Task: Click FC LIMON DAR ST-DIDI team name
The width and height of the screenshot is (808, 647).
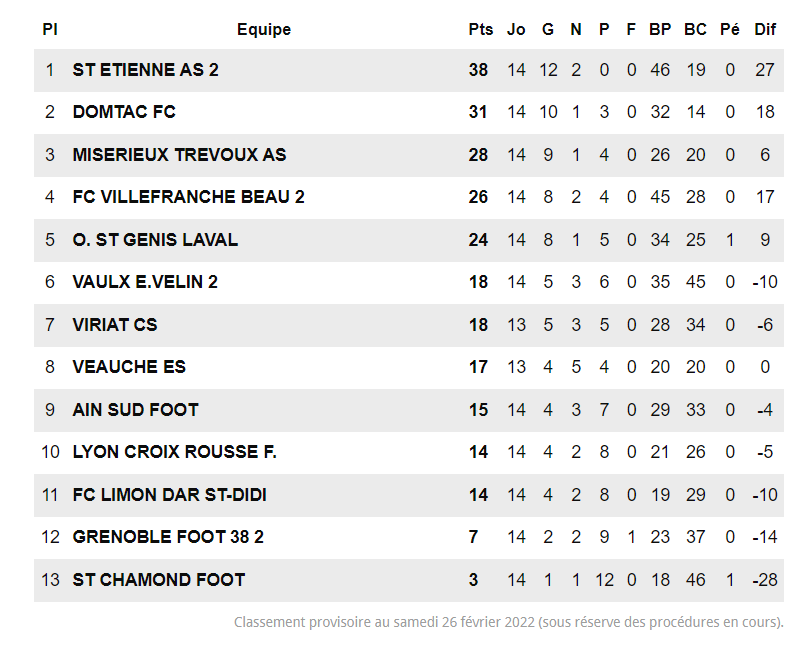Action: click(169, 495)
